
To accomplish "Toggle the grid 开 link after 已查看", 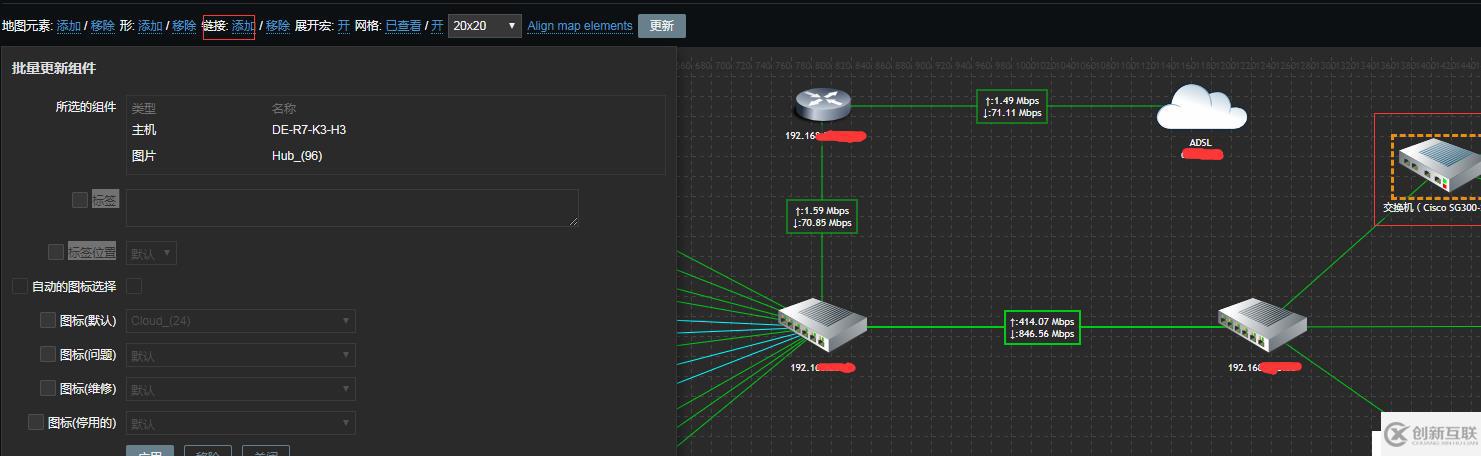I will (x=437, y=26).
